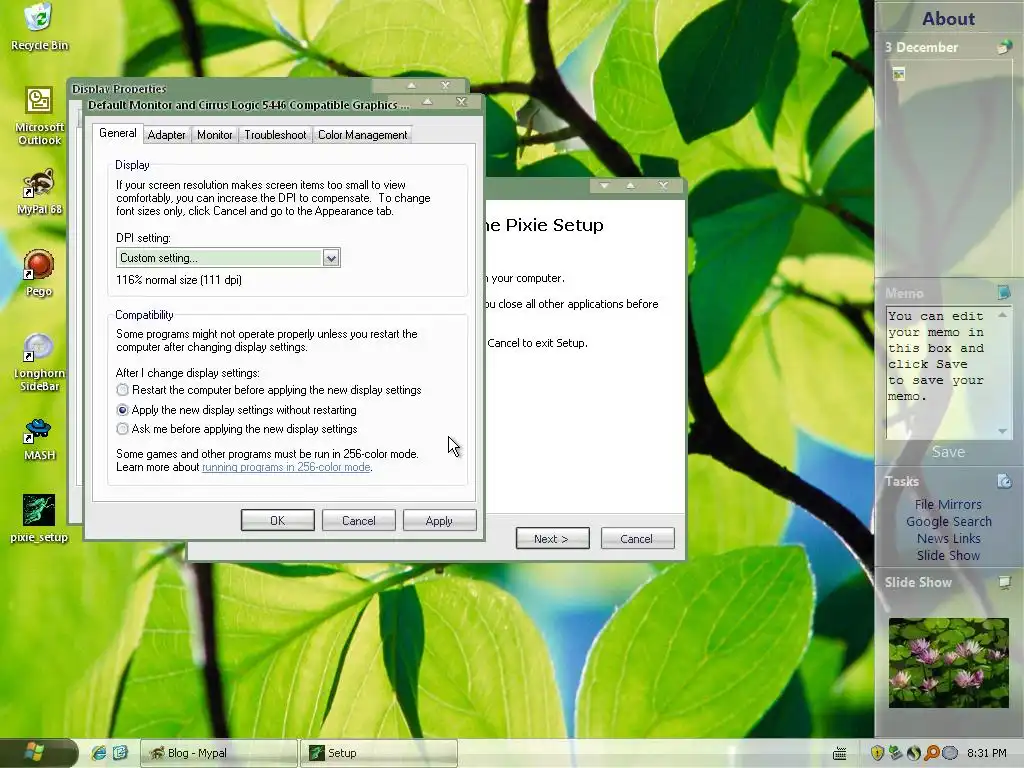
Task: Click the grey round tray icon
Action: point(950,753)
